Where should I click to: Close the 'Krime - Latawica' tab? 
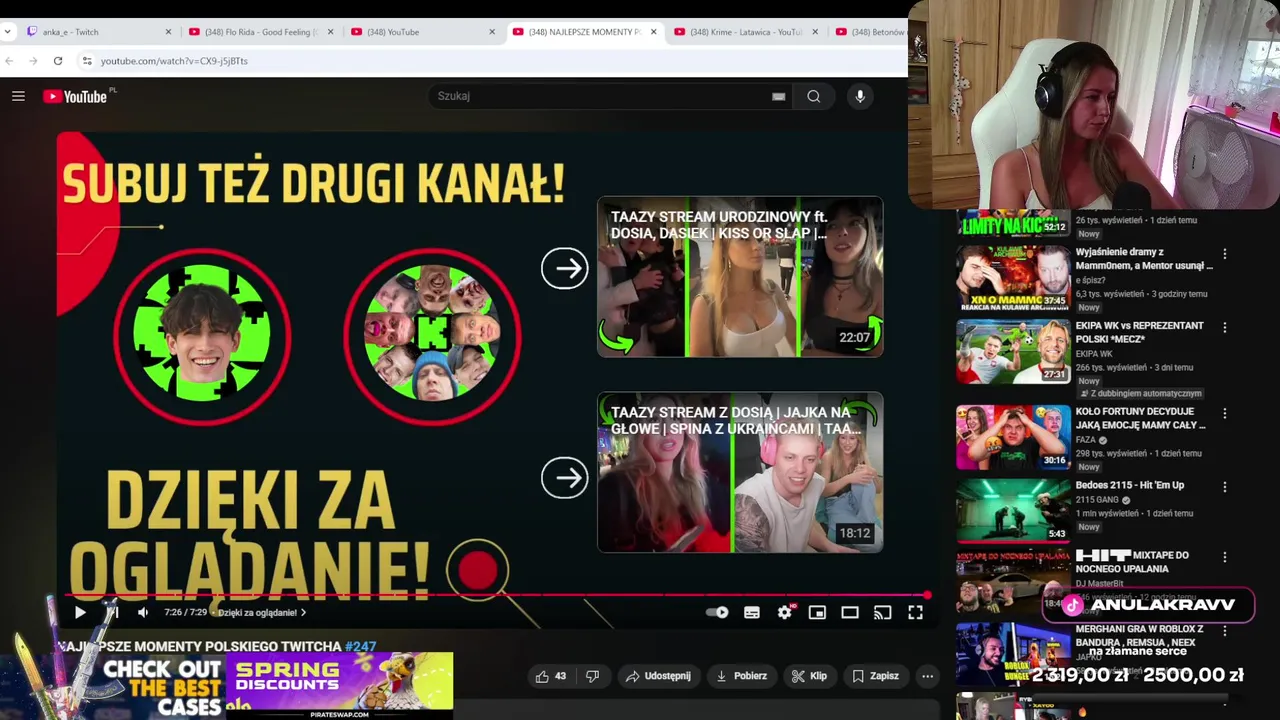coord(815,32)
